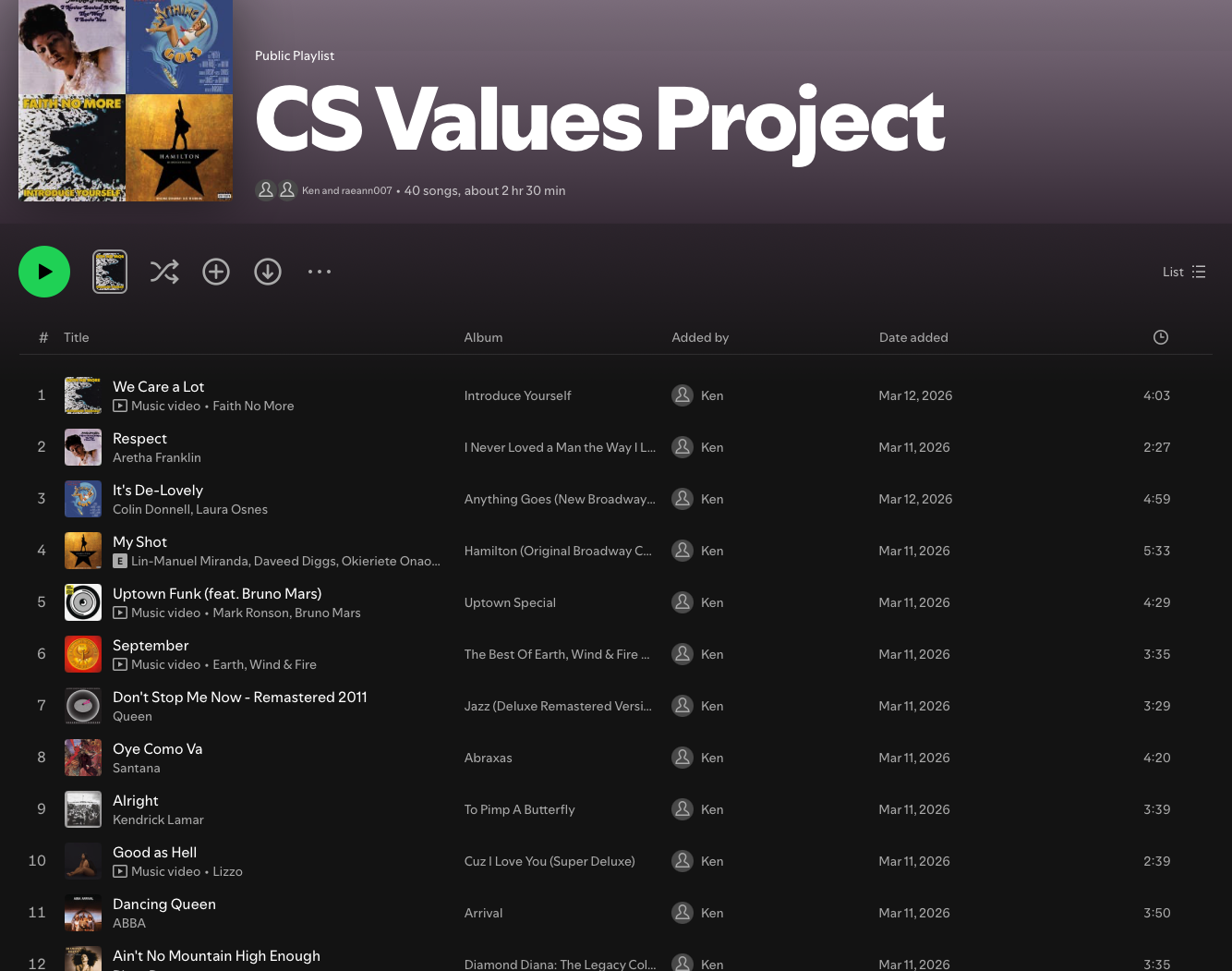Play the CS Values Project playlist
The image size is (1232, 971).
click(x=44, y=272)
